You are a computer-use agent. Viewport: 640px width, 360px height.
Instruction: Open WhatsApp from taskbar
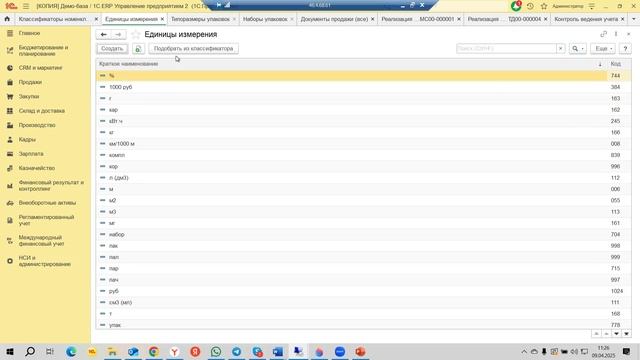click(216, 351)
